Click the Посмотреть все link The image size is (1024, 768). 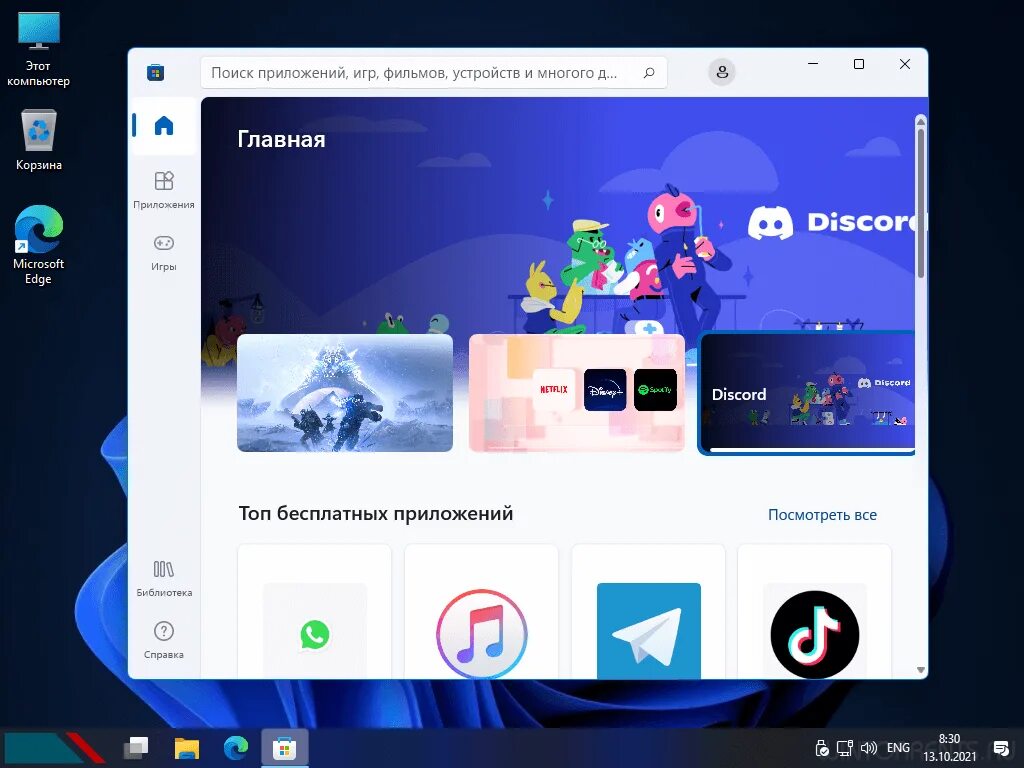click(x=822, y=515)
